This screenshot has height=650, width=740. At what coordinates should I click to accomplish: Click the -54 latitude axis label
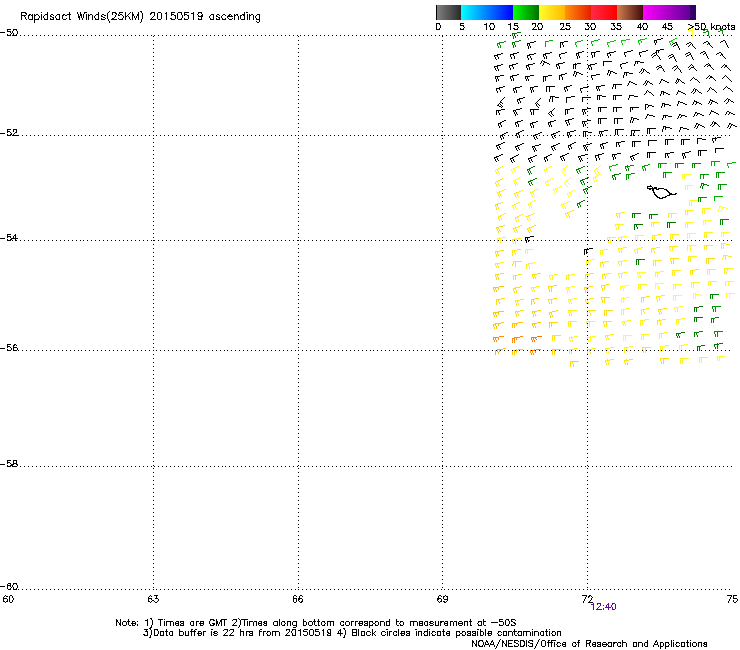point(9,238)
